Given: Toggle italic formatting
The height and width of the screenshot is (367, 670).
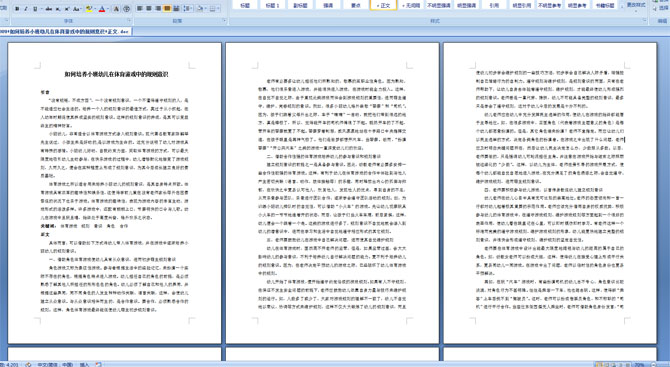Looking at the screenshot, I should coord(26,9).
